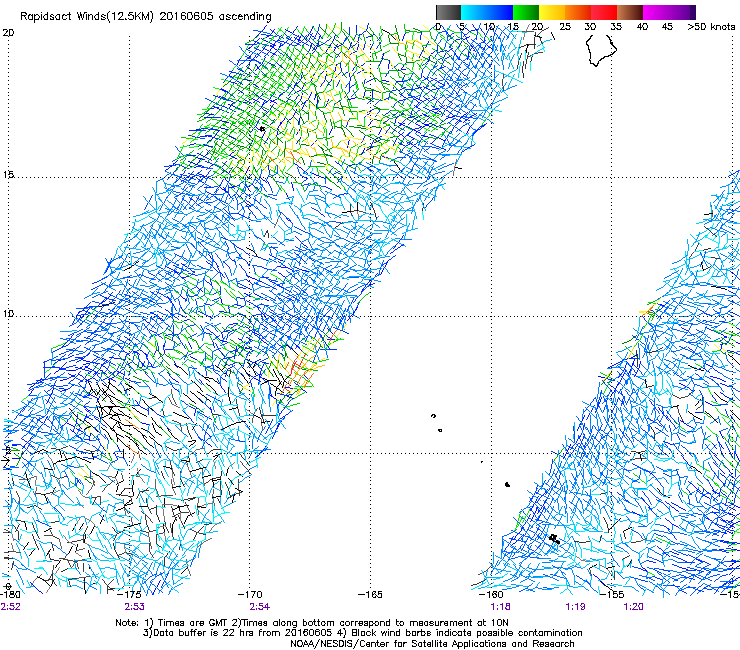Click the dark purple 45–50 knots color bar segment
The width and height of the screenshot is (740, 650).
click(x=682, y=12)
